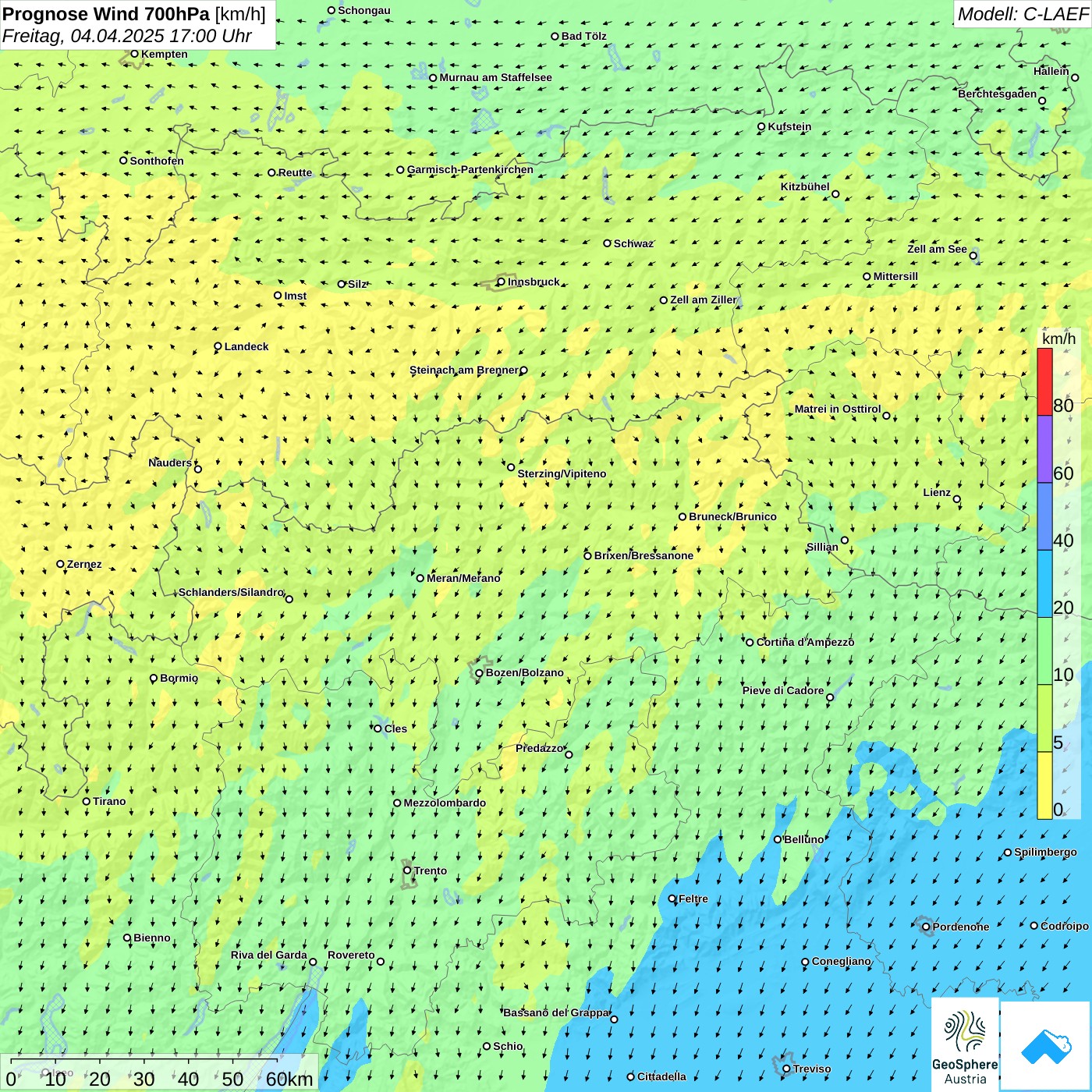Click the 'Garmisch-Partenkirchen' label

click(470, 169)
